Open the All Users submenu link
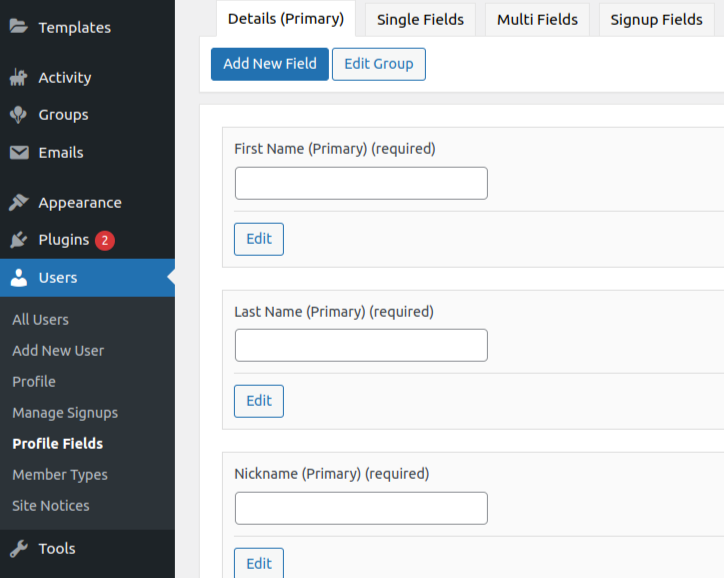 click(x=40, y=320)
